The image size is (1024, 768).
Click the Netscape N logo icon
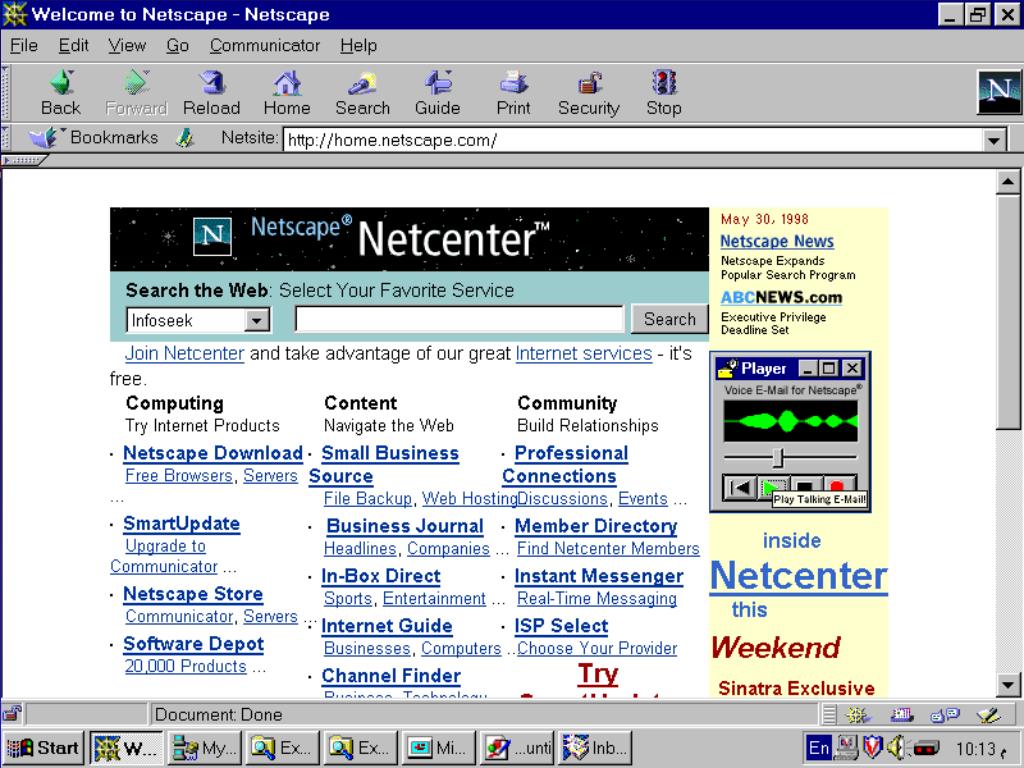997,92
